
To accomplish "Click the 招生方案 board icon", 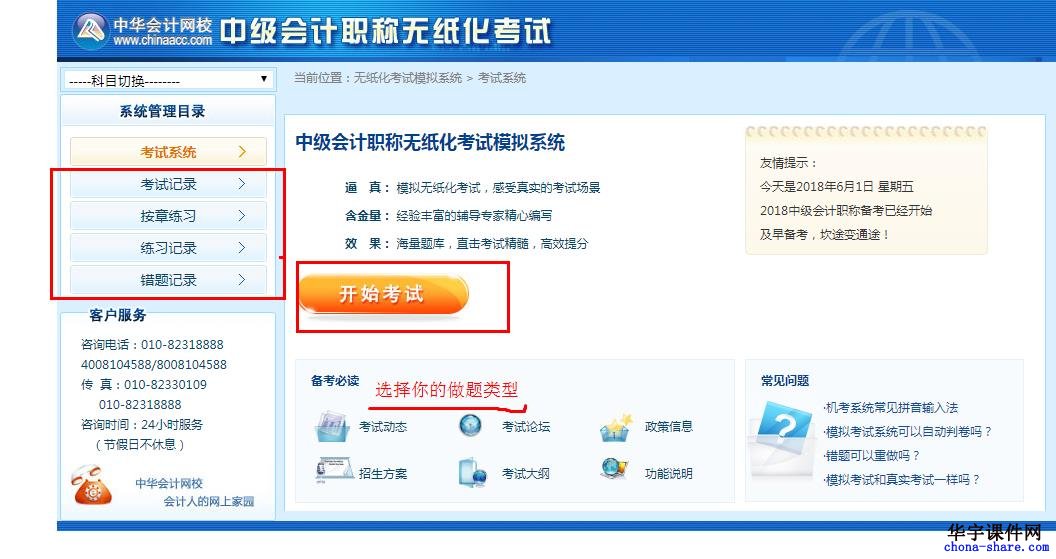I will pyautogui.click(x=334, y=470).
